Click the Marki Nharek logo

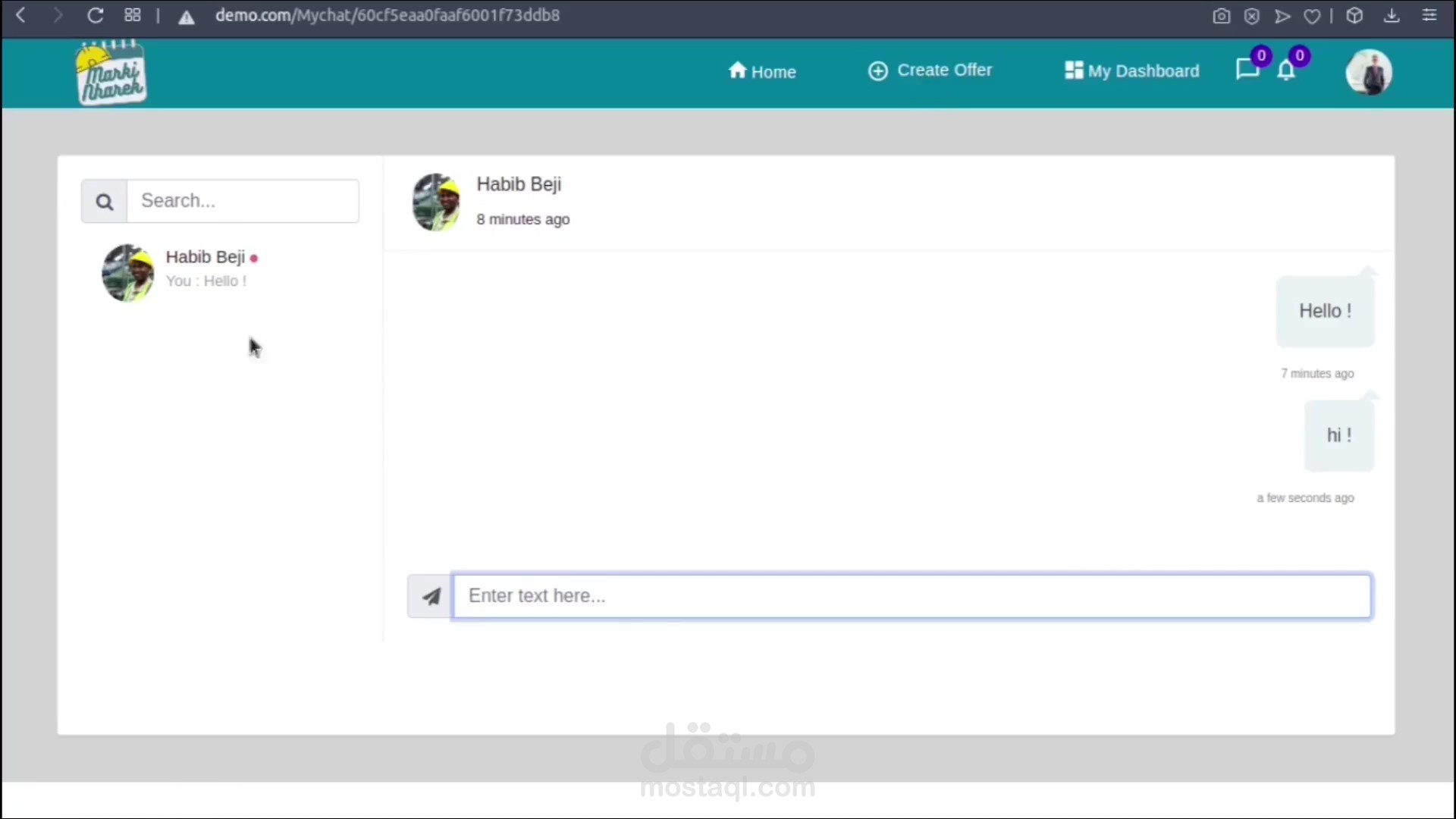(111, 74)
